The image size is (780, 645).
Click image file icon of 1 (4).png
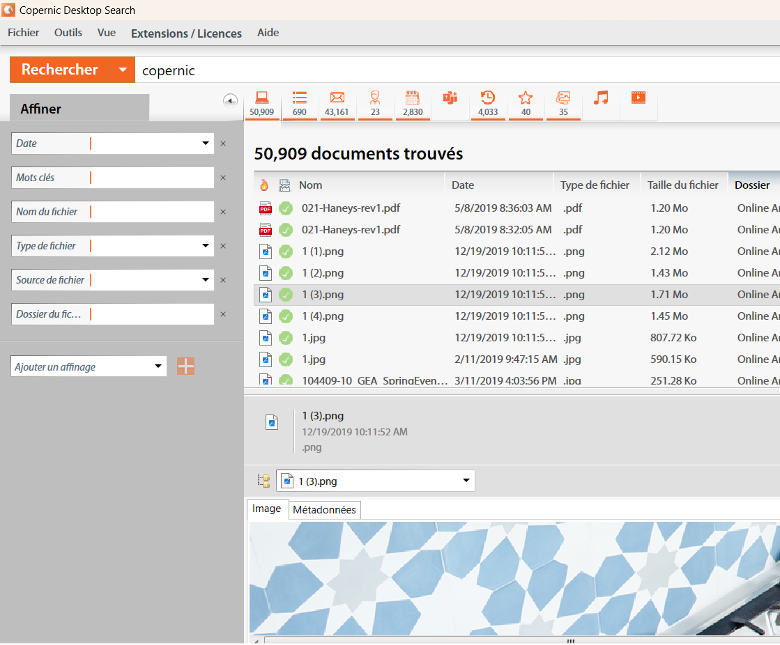tap(266, 316)
